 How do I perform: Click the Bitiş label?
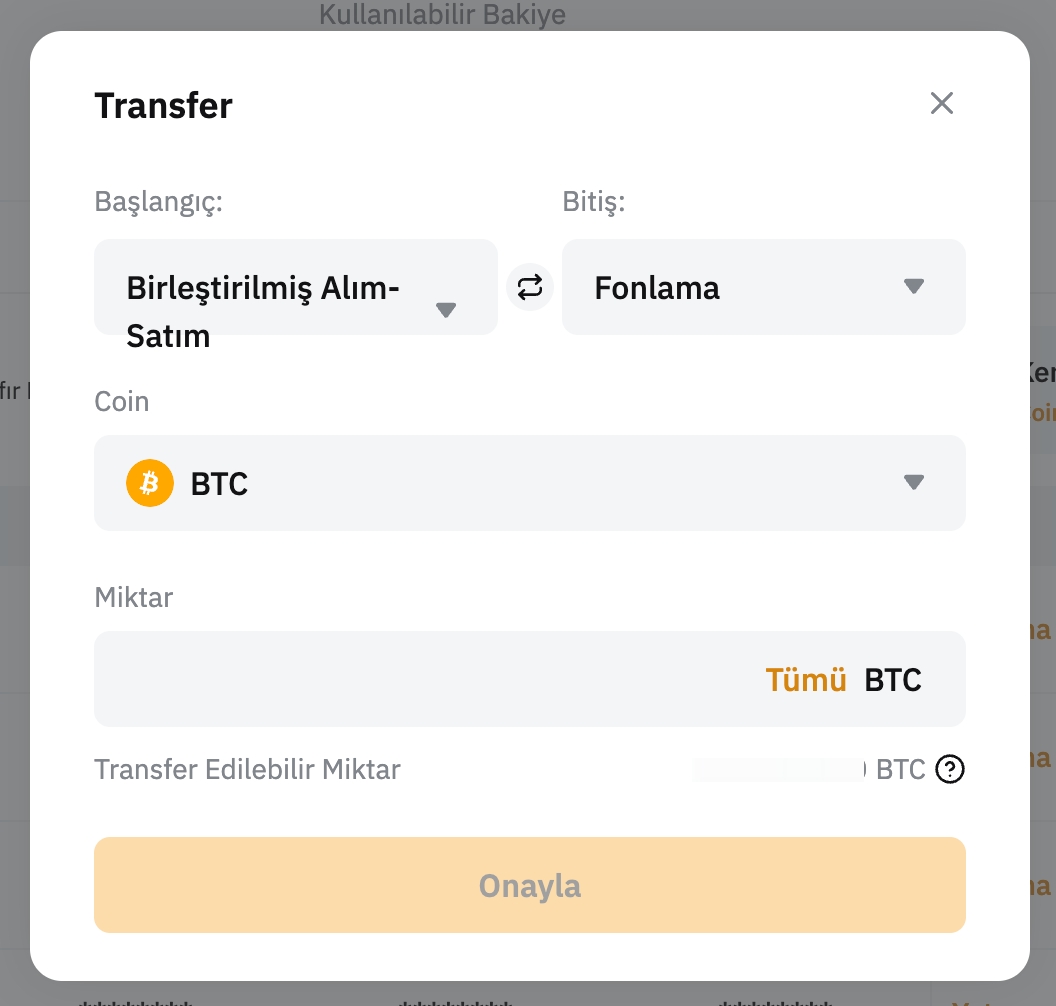pyautogui.click(x=593, y=201)
